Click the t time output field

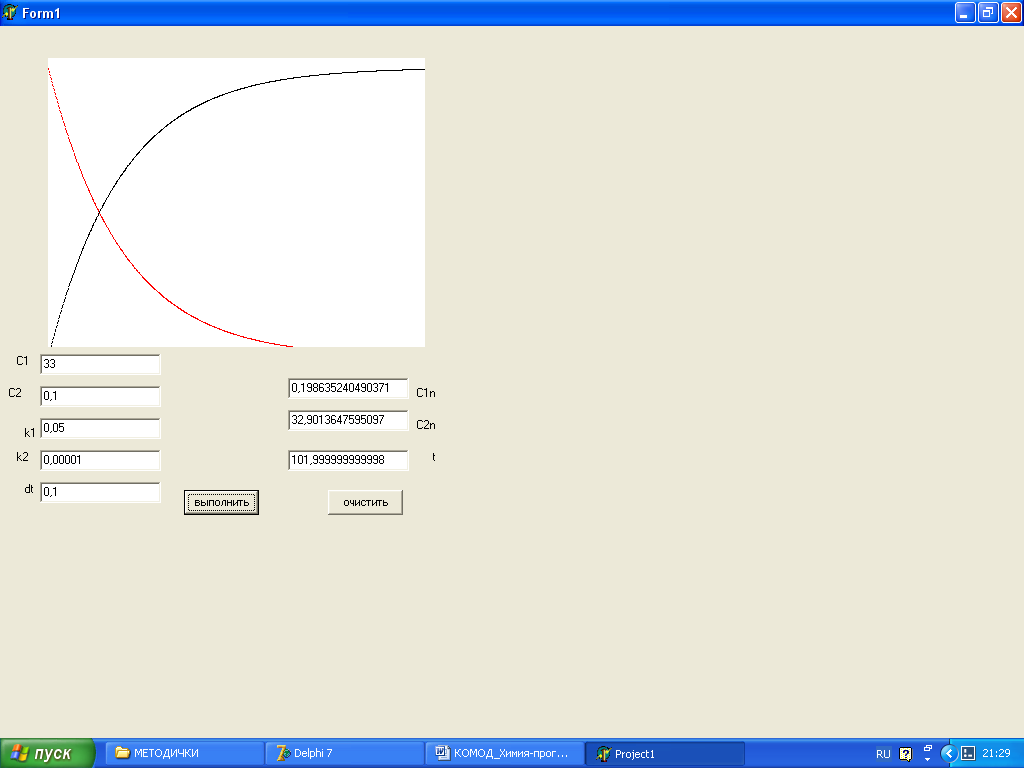tap(348, 460)
